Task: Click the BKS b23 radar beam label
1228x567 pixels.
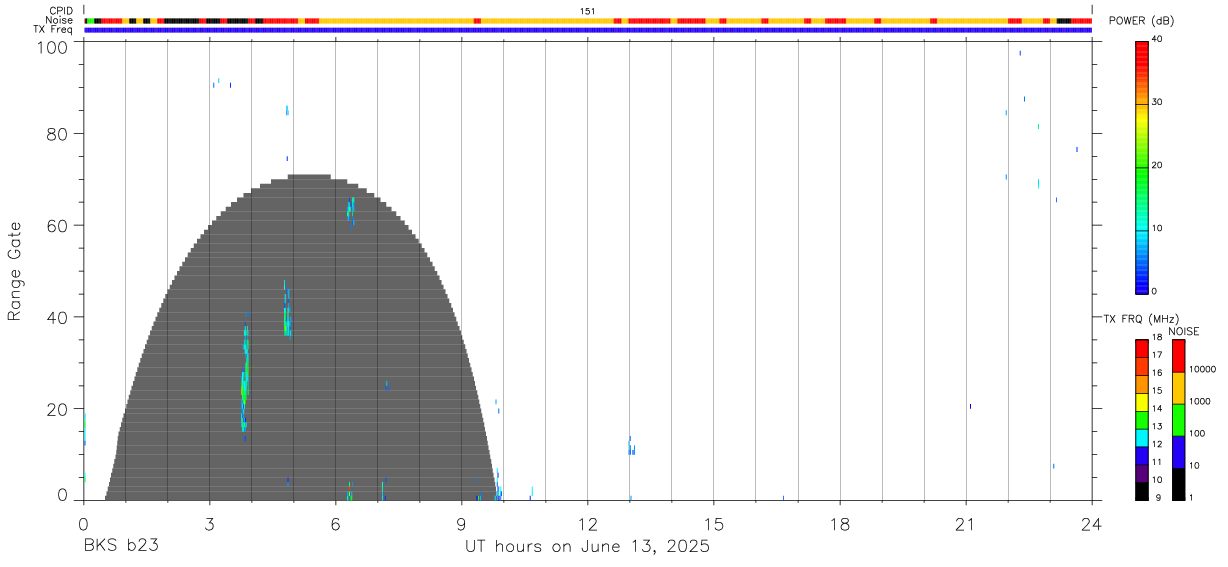Action: pos(121,547)
